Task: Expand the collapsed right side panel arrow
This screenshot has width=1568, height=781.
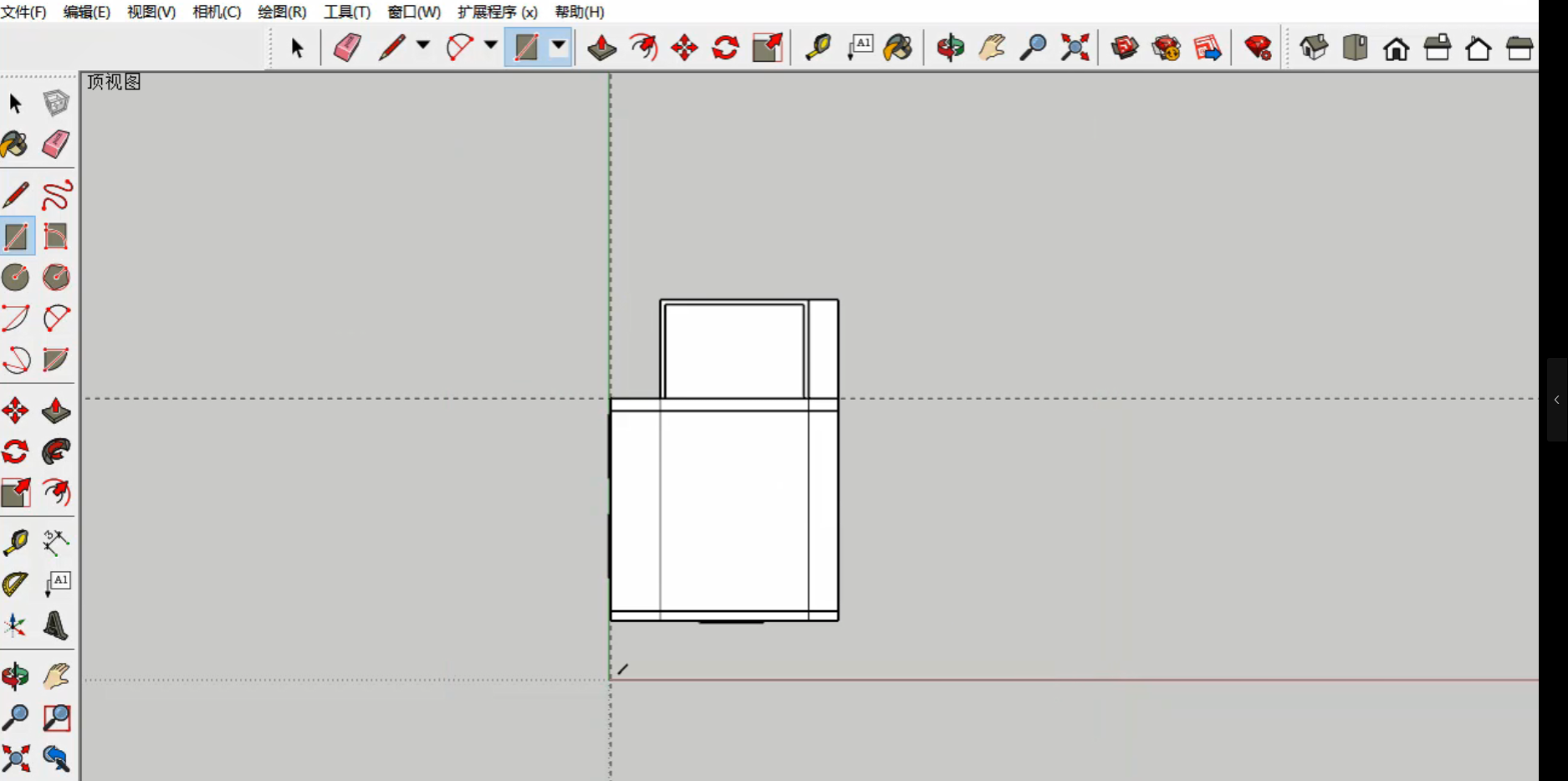Action: click(1556, 400)
